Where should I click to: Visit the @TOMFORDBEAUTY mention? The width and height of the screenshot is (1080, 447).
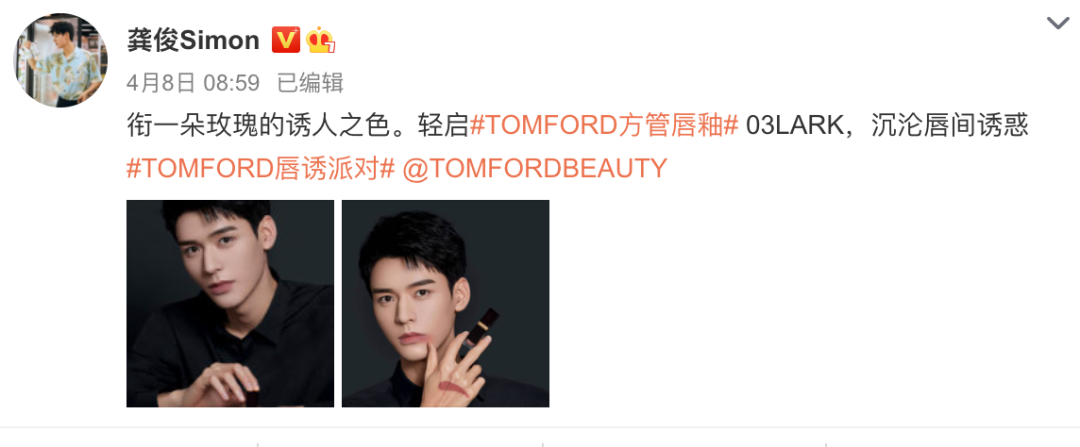click(534, 167)
